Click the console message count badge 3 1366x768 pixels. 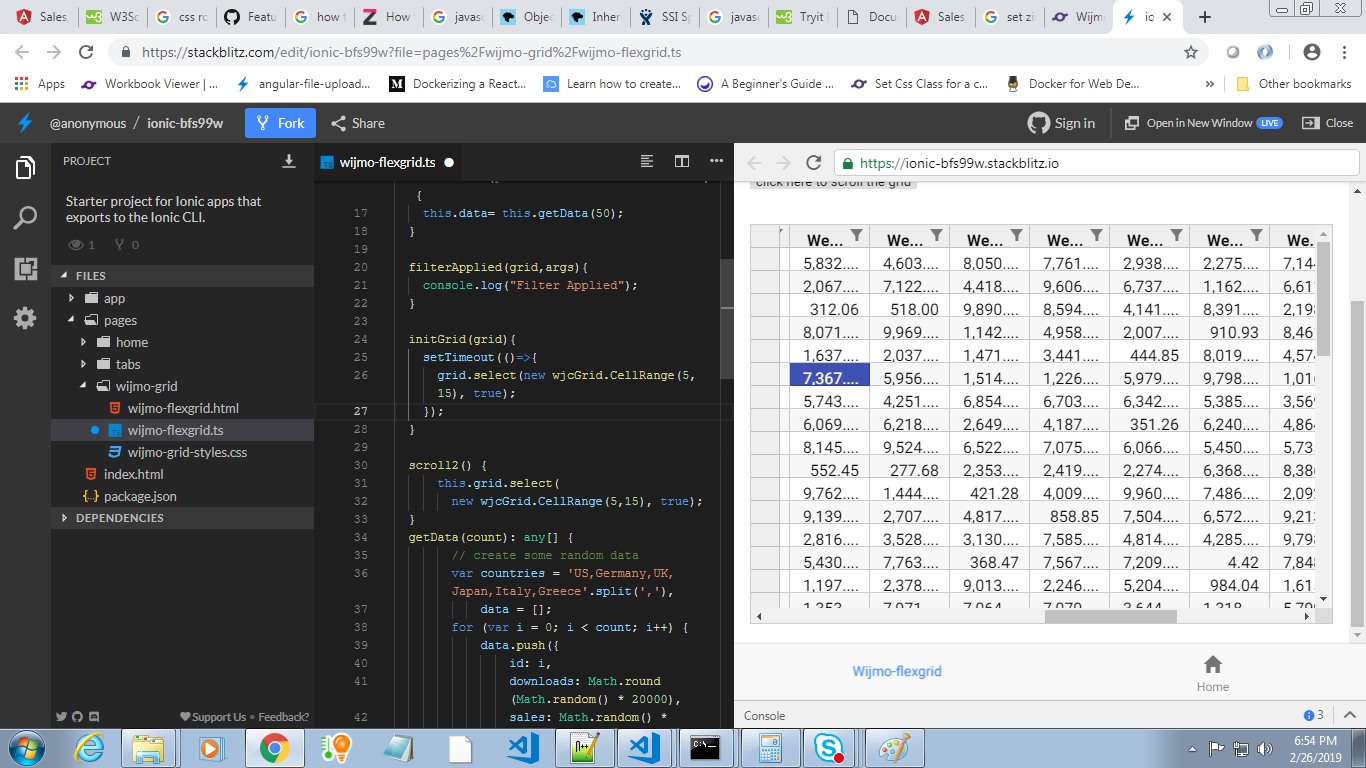pos(1314,716)
